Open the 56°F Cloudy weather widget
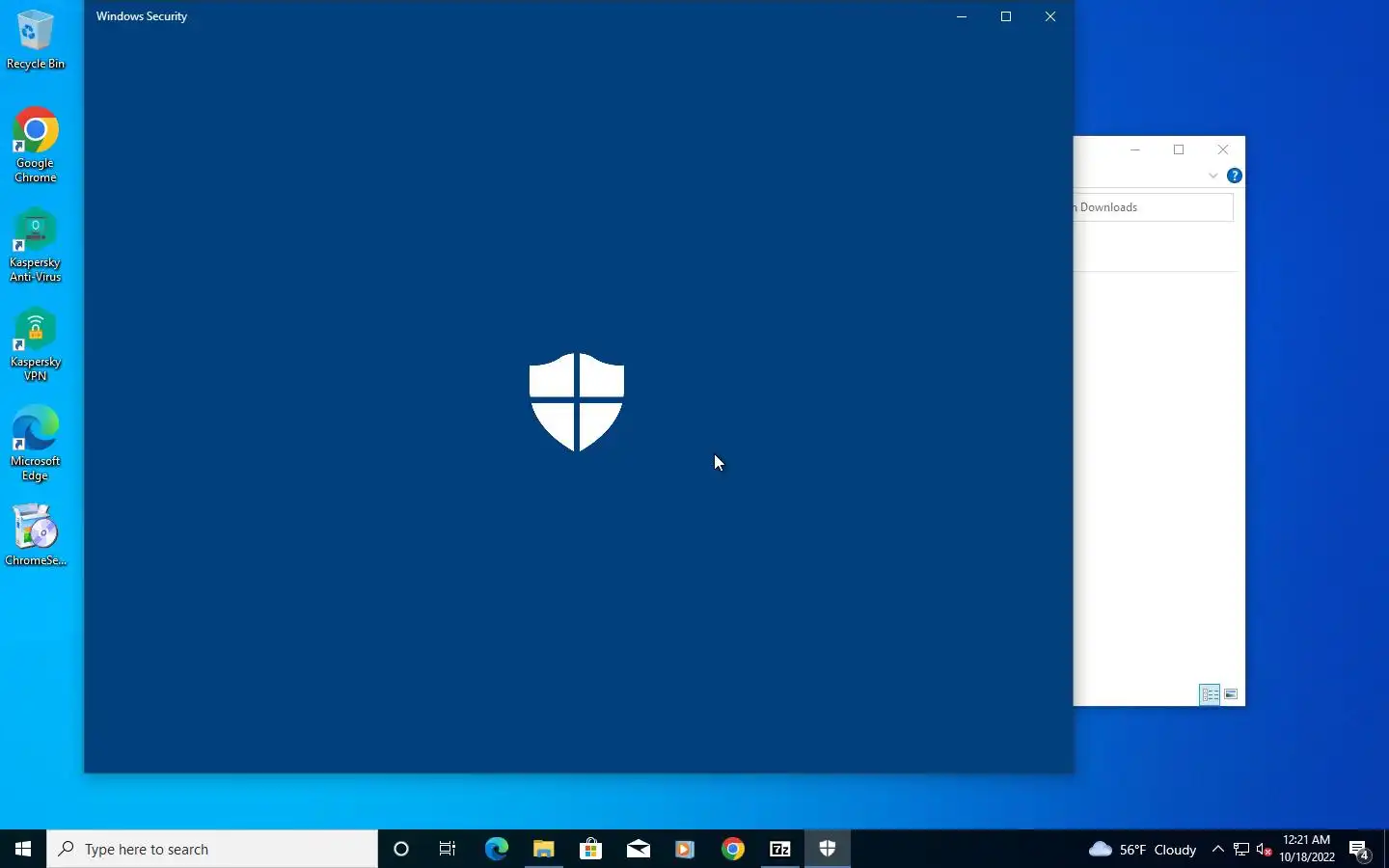 coord(1142,849)
